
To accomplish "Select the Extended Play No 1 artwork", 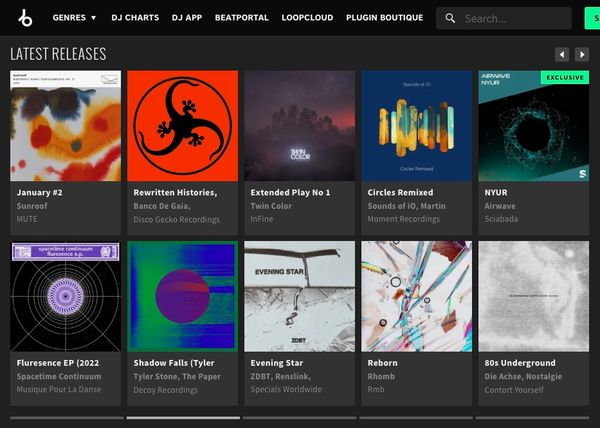I will (300, 125).
